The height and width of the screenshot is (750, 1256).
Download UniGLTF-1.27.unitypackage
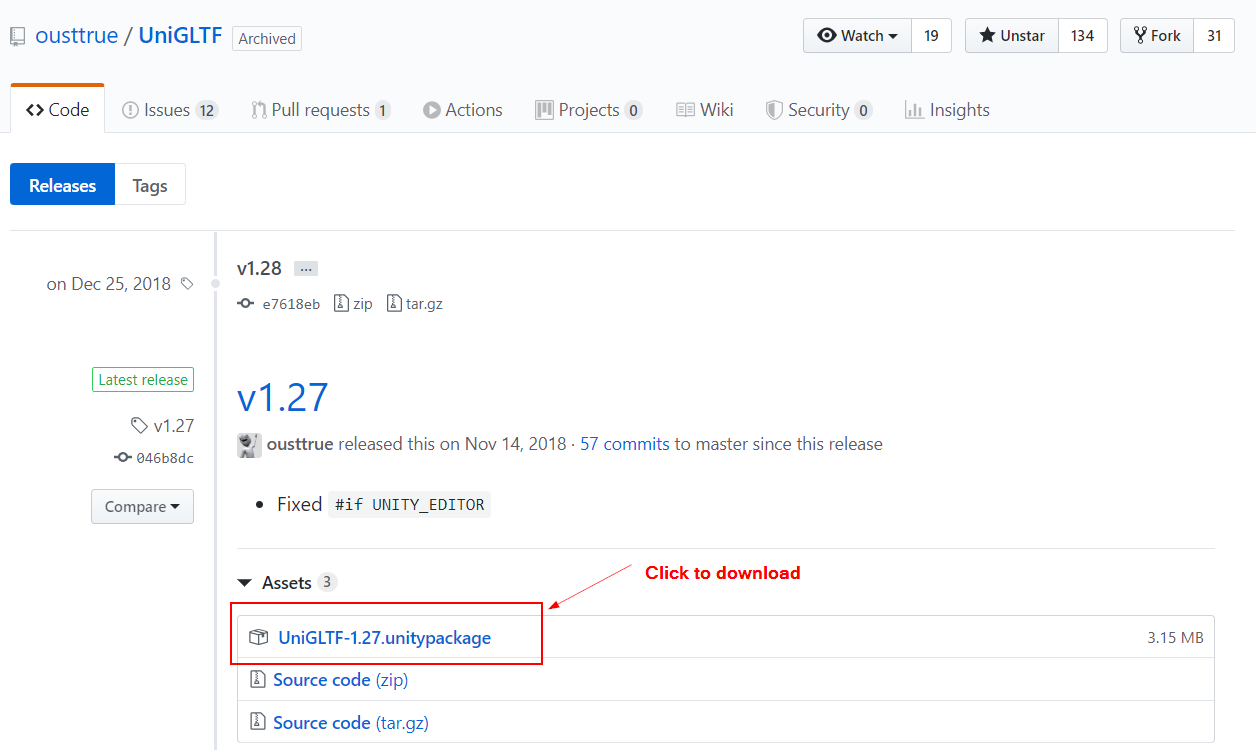tap(384, 638)
